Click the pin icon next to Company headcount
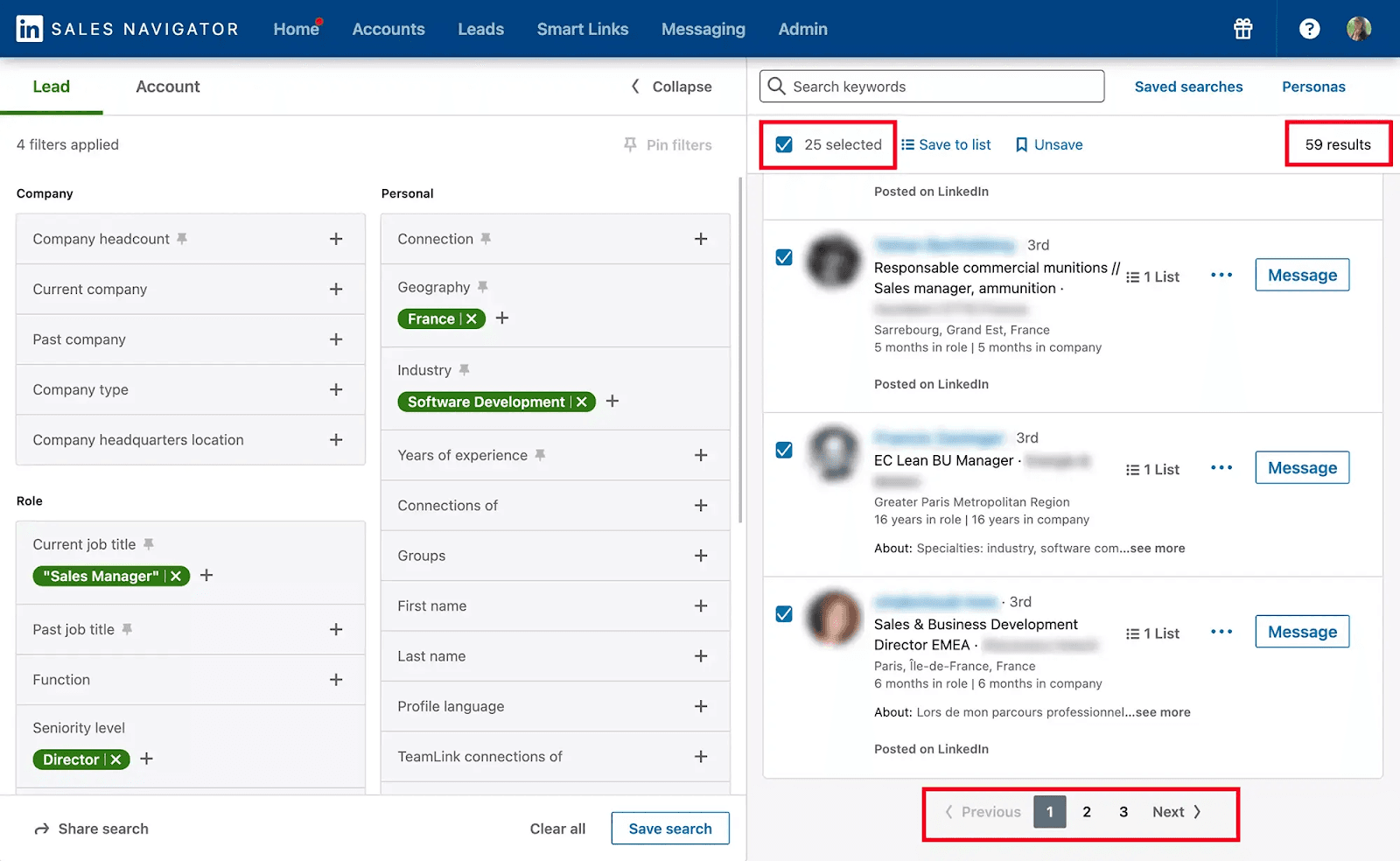The image size is (1400, 861). point(182,239)
